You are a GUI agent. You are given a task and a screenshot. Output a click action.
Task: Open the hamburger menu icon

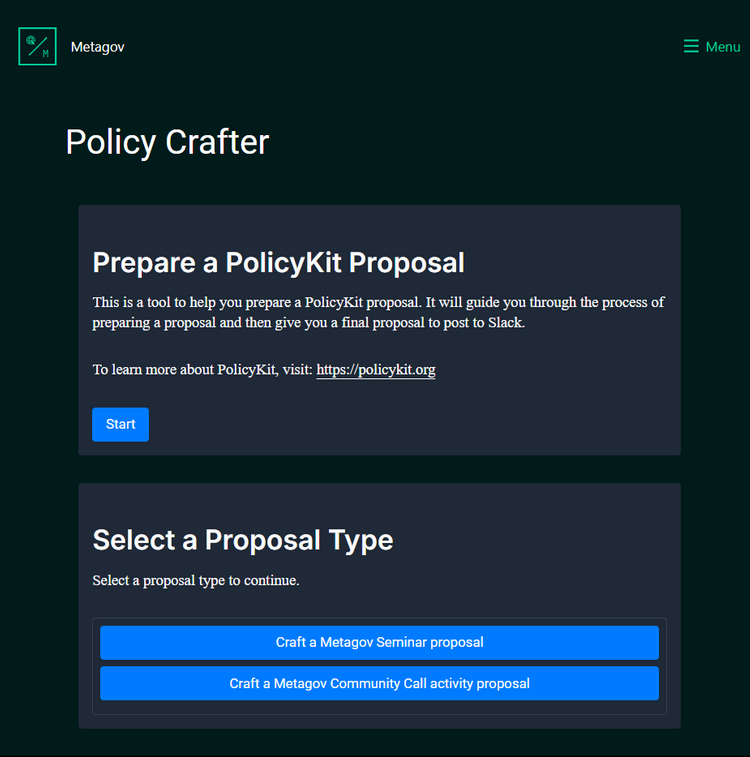(691, 47)
